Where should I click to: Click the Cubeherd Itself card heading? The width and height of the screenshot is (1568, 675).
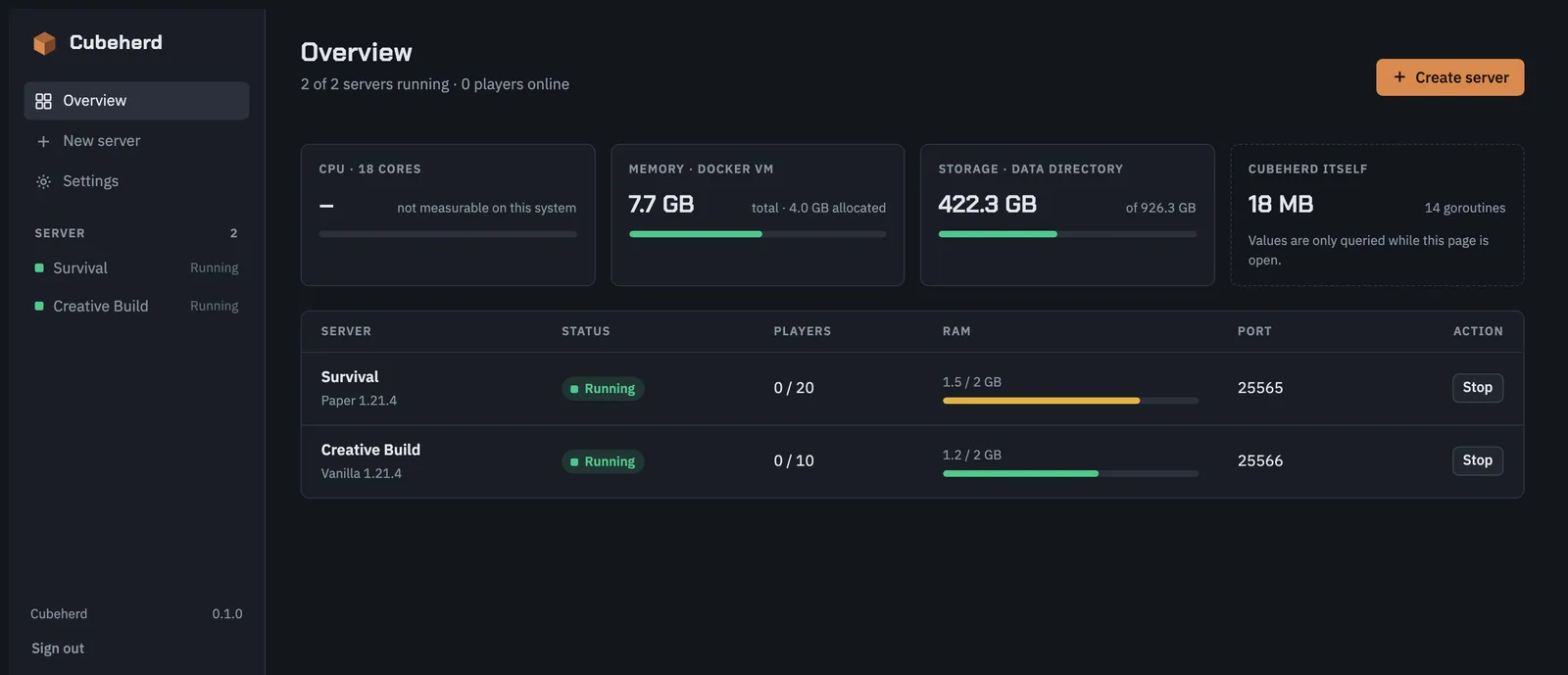point(1307,169)
